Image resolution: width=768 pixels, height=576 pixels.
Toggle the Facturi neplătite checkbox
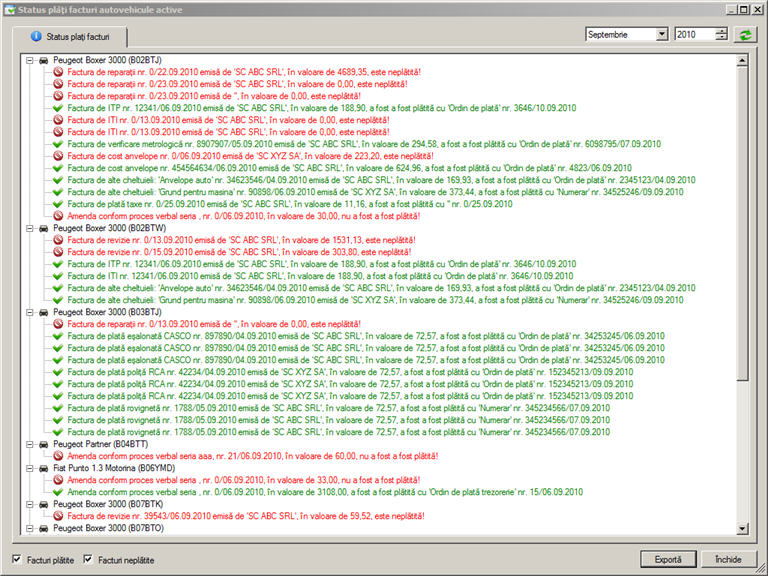[x=88, y=559]
